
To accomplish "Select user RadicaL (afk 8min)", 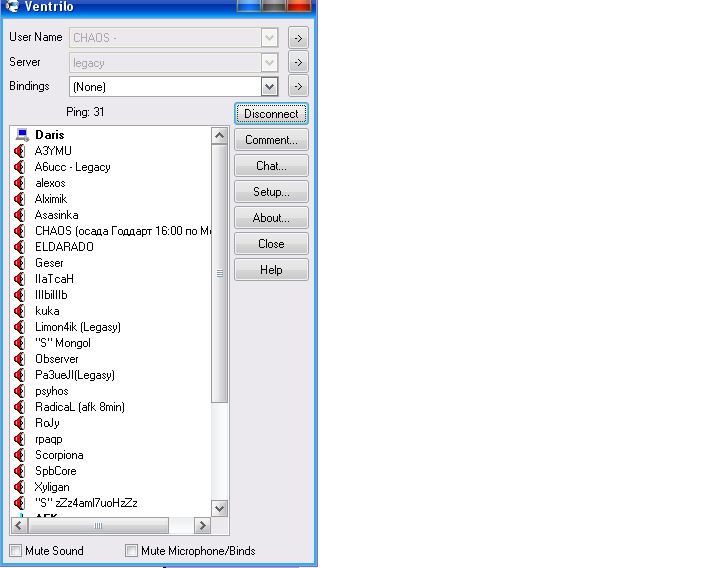I will [x=80, y=407].
